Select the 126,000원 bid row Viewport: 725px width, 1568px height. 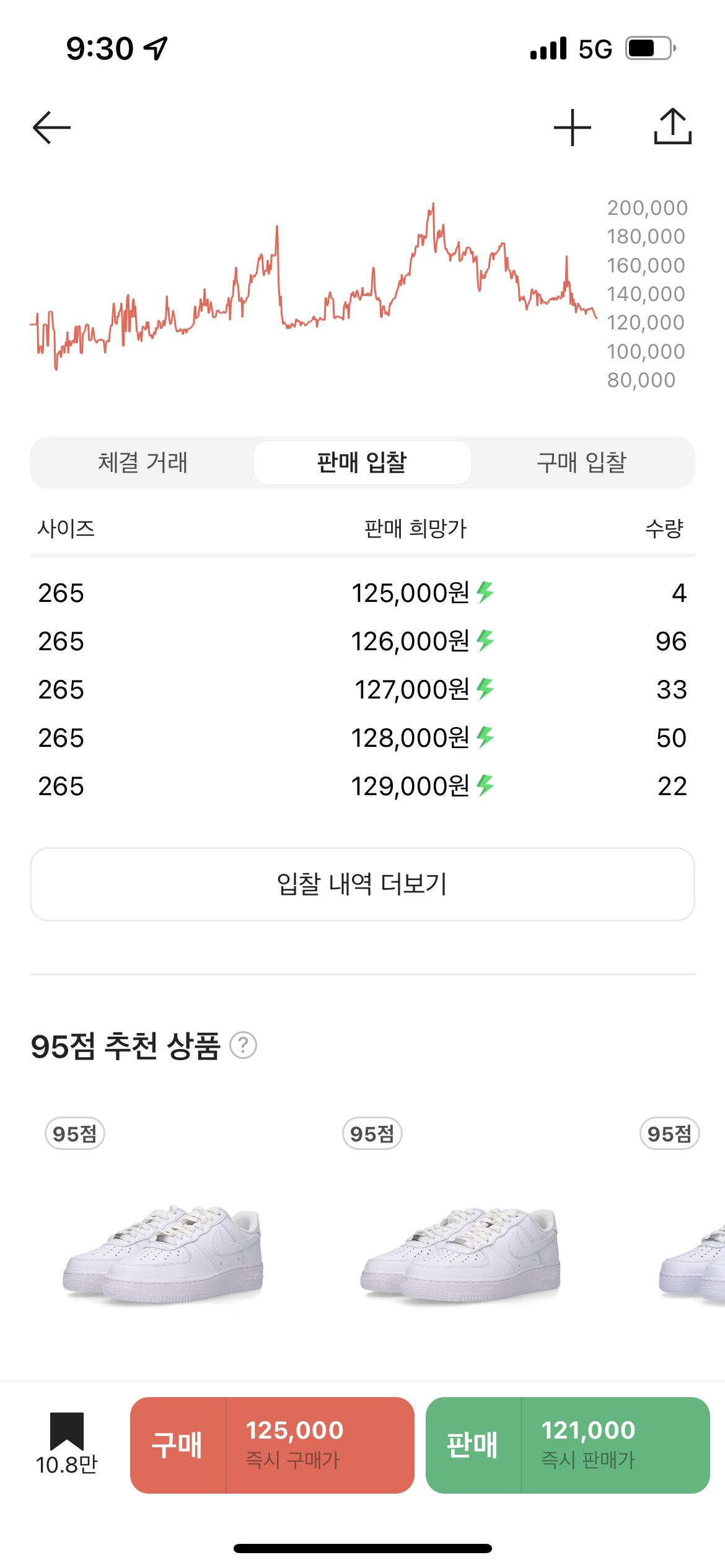(x=362, y=641)
